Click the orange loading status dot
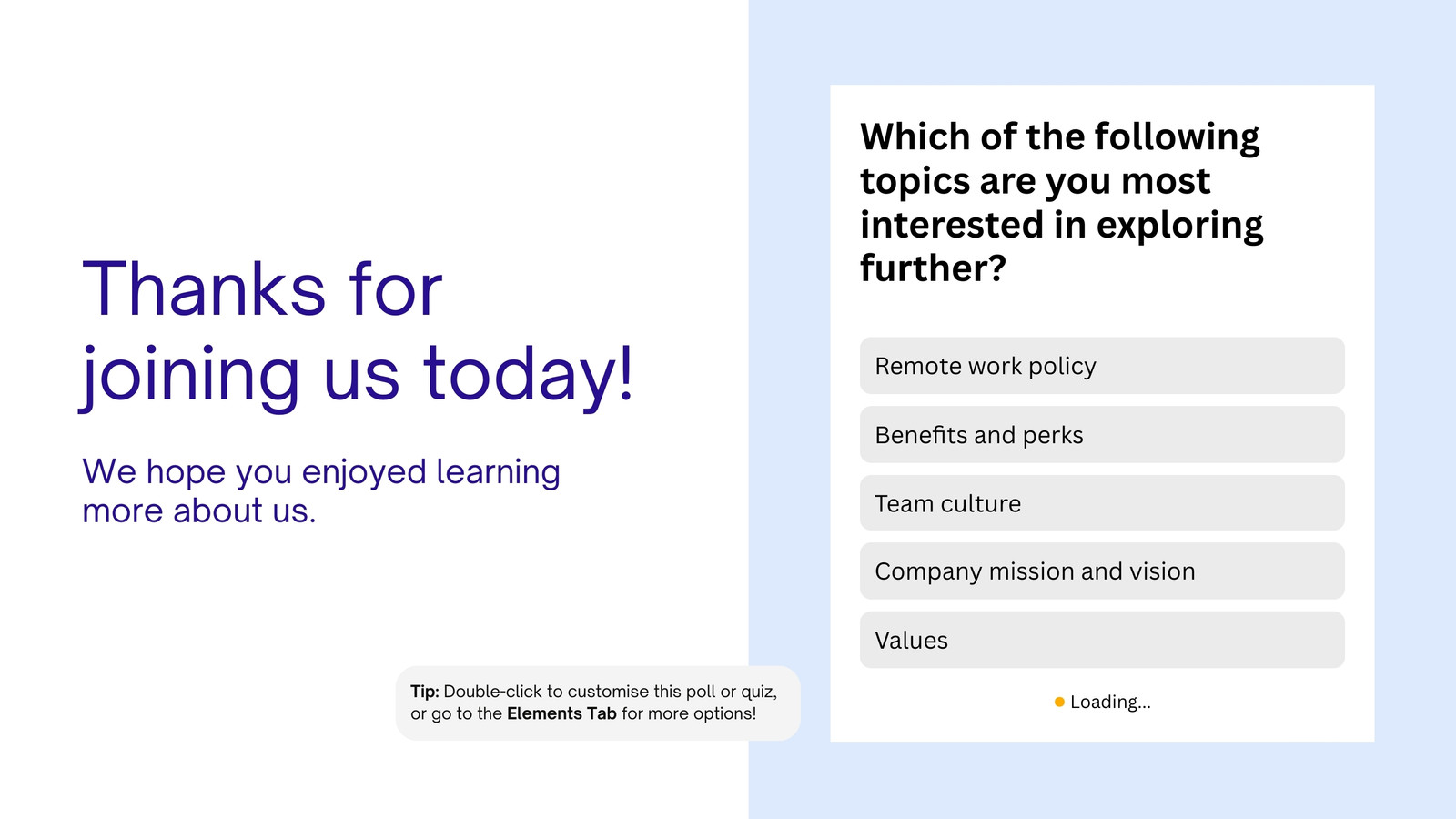Image resolution: width=1456 pixels, height=819 pixels. pyautogui.click(x=1059, y=702)
